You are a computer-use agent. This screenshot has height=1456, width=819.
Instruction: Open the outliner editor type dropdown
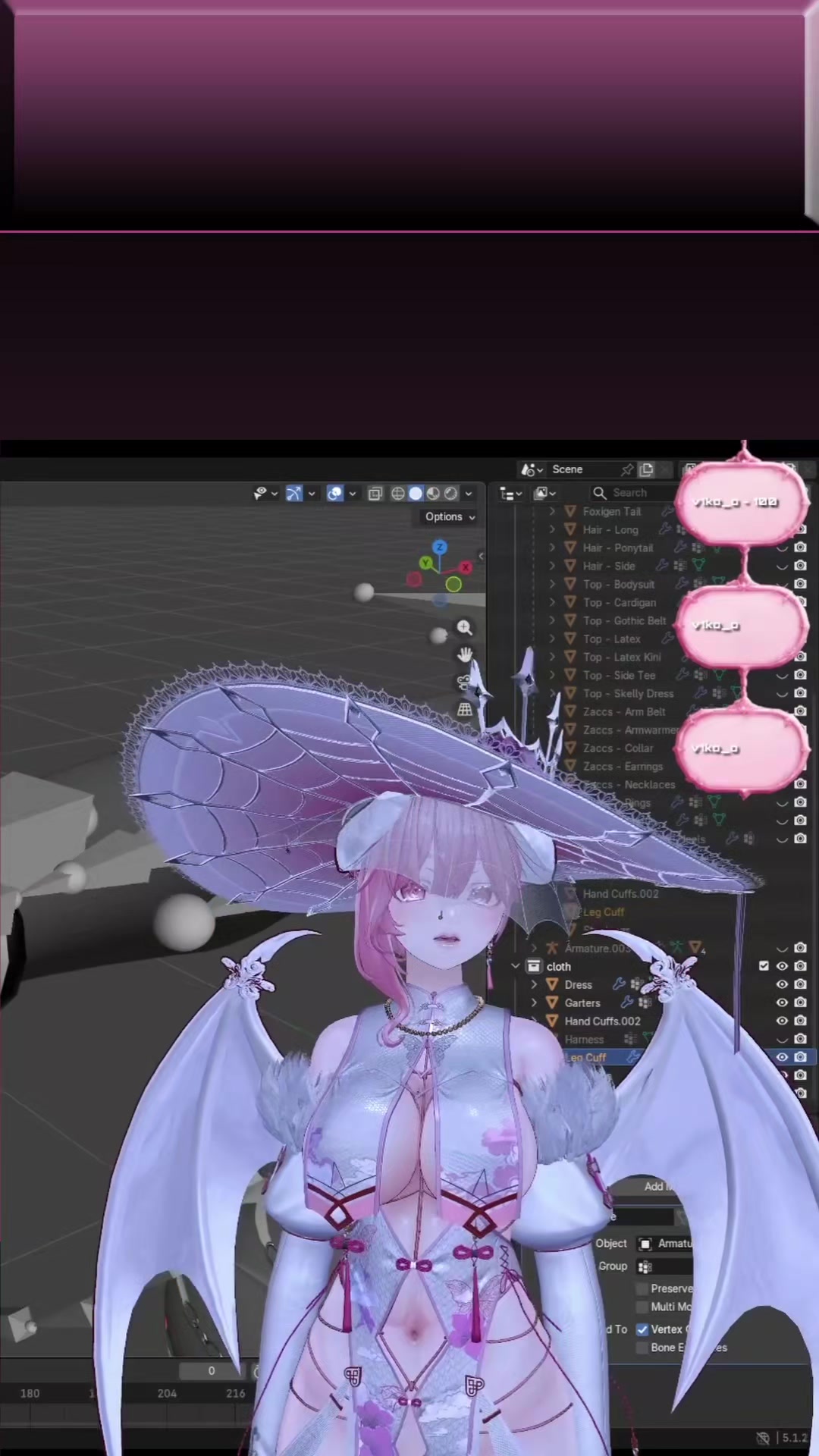(510, 494)
